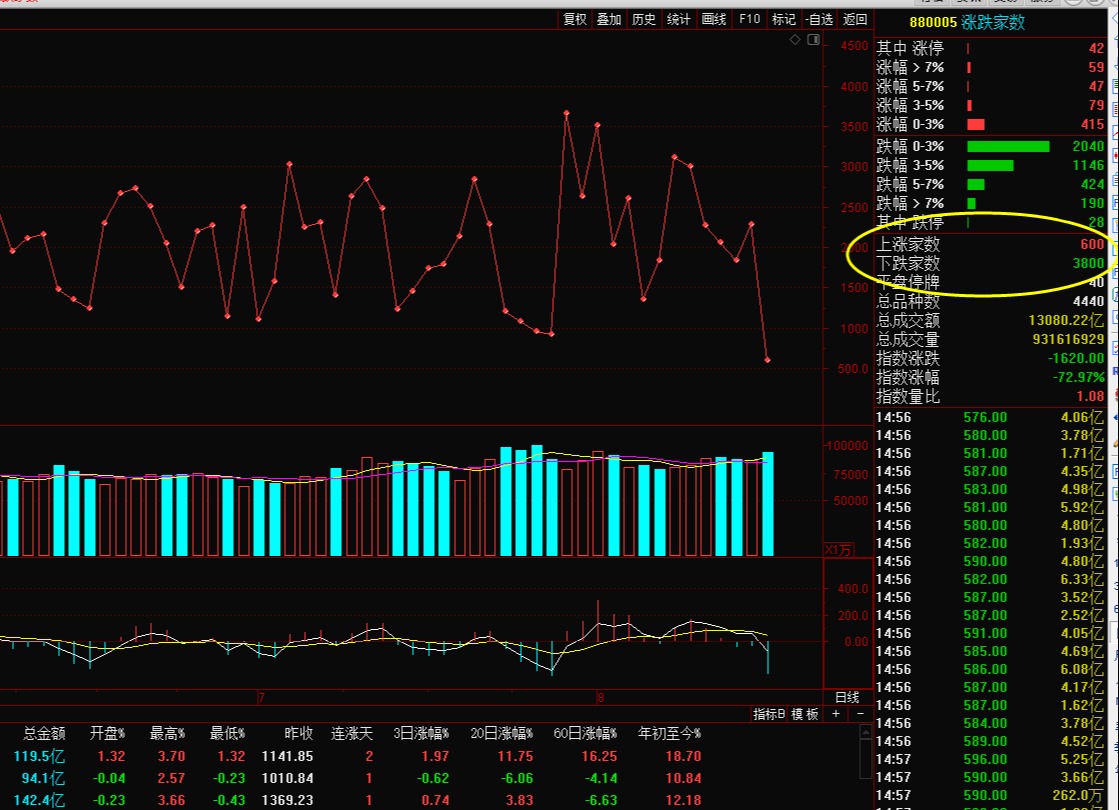Viewport: 1119px width, 810px height.
Task: Click the 昨收 value 1141.85
Action: pyautogui.click(x=287, y=756)
